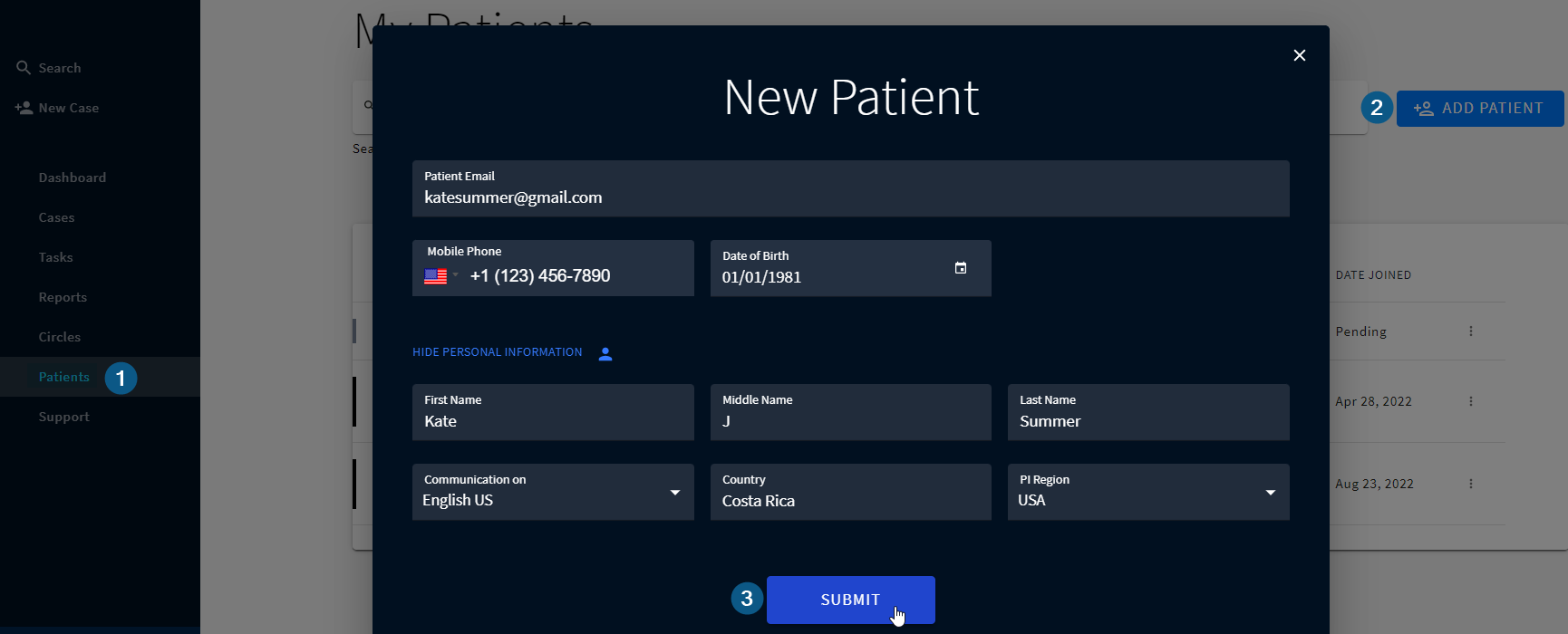Expand the Communication on dropdown
Viewport: 1568px width, 634px height.
pyautogui.click(x=674, y=493)
